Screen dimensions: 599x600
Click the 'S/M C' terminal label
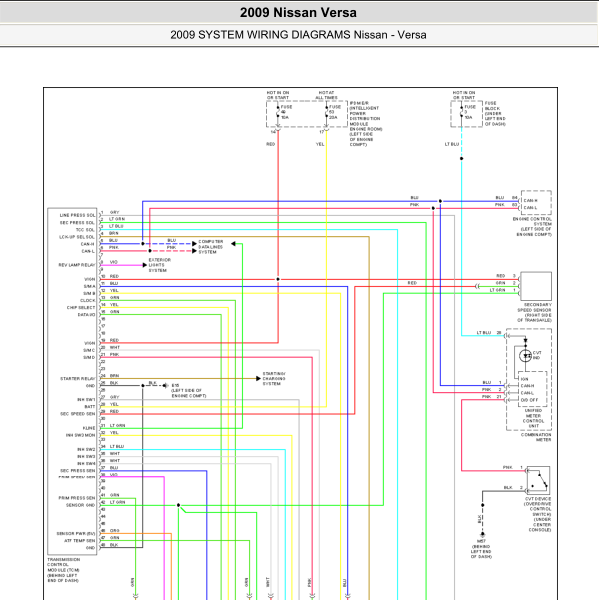[x=89, y=351]
